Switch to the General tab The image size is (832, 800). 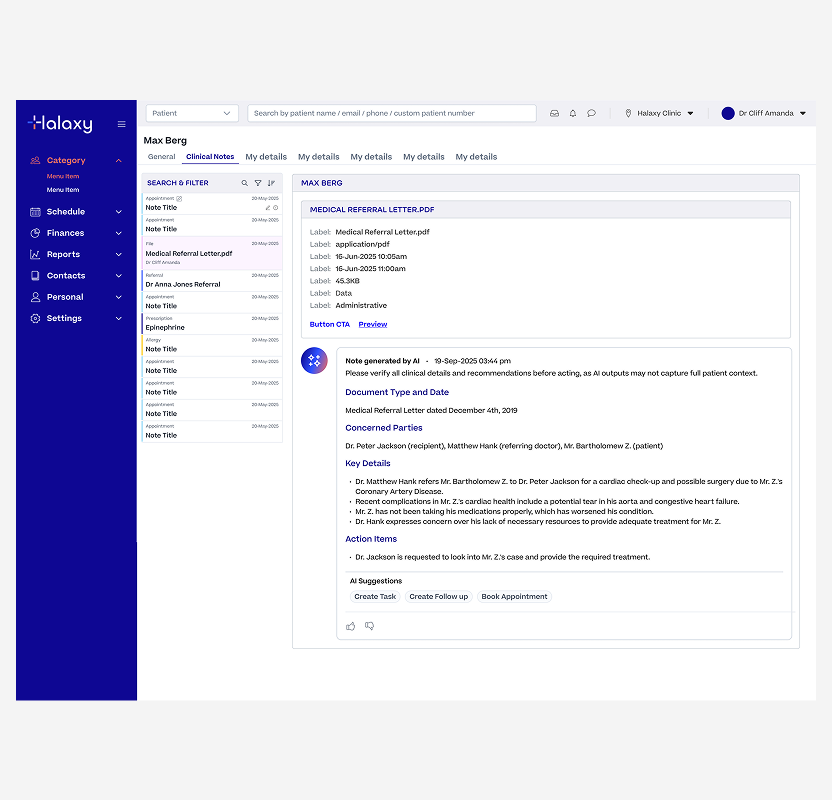click(x=161, y=157)
